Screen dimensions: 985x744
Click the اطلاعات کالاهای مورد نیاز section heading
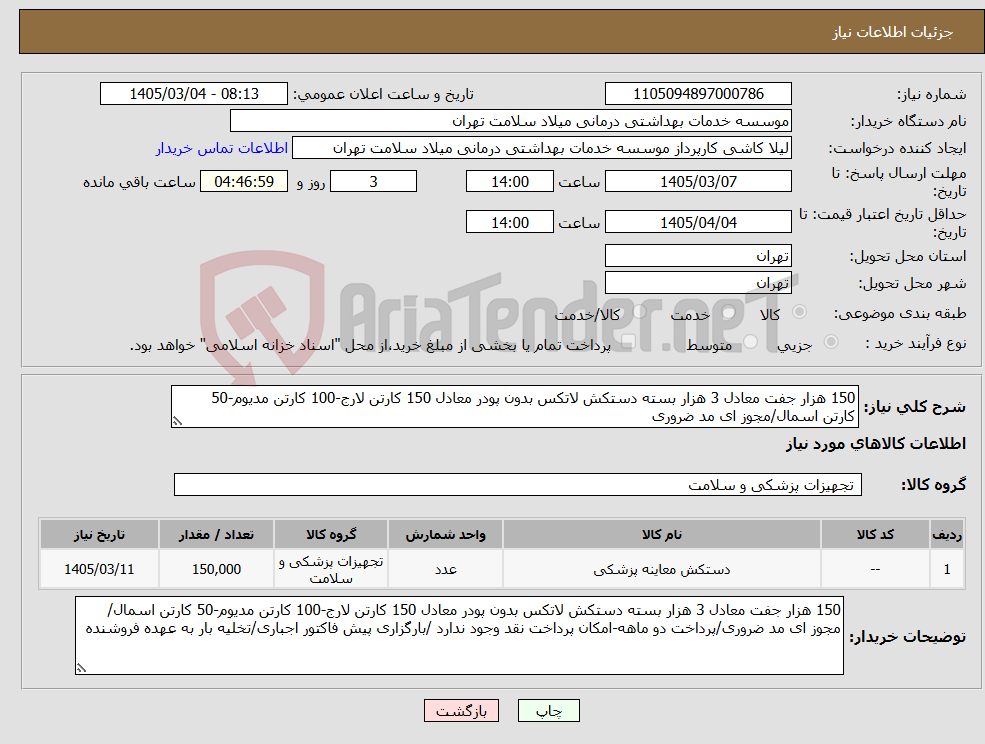click(x=876, y=444)
